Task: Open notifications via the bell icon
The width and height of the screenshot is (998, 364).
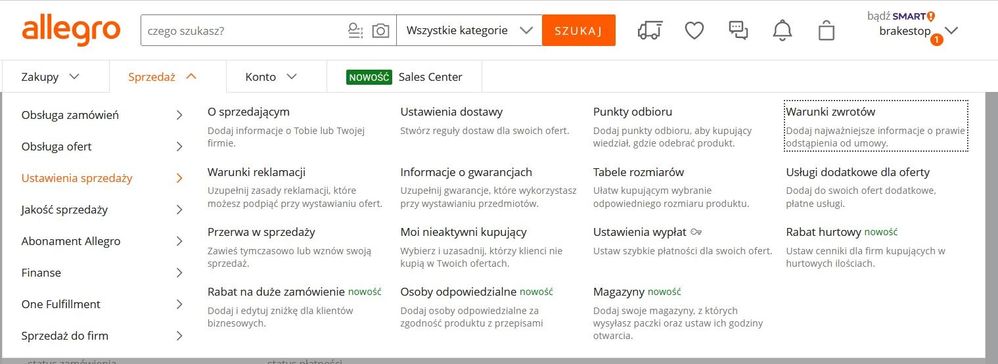Action: tap(782, 31)
